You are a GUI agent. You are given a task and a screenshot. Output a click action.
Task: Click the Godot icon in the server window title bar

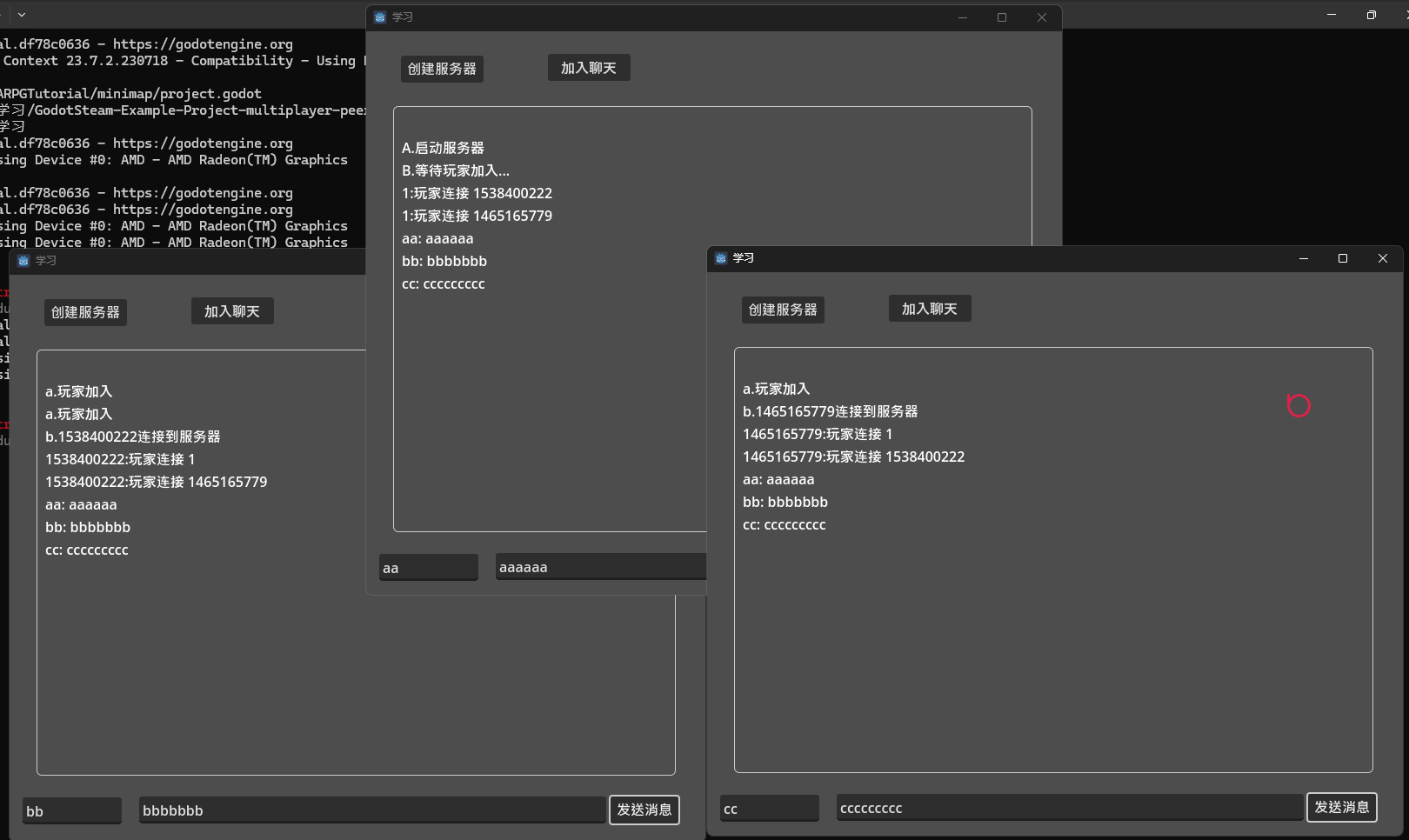pyautogui.click(x=380, y=17)
